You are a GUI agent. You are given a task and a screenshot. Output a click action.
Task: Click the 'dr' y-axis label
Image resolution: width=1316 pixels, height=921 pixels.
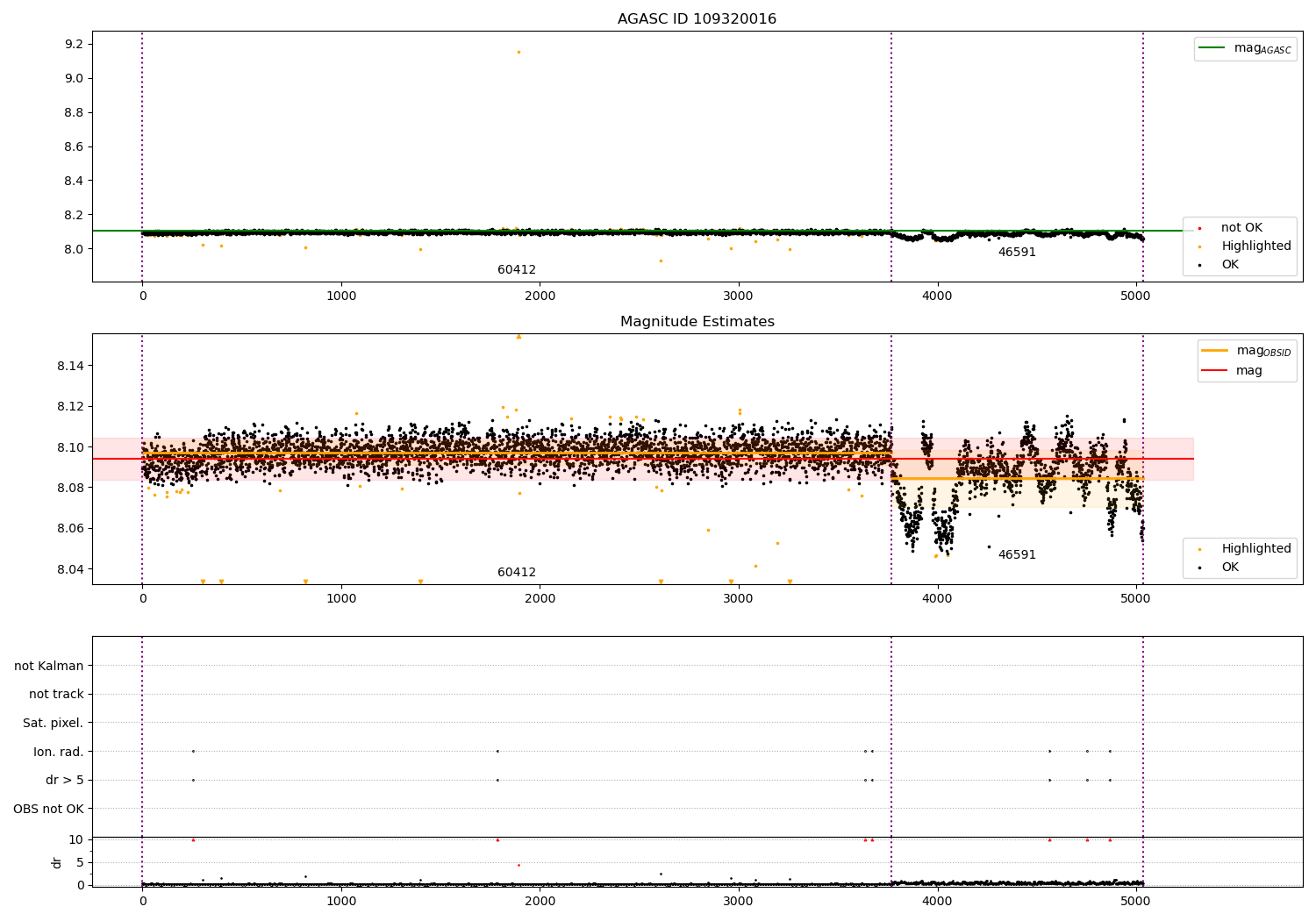coord(57,862)
